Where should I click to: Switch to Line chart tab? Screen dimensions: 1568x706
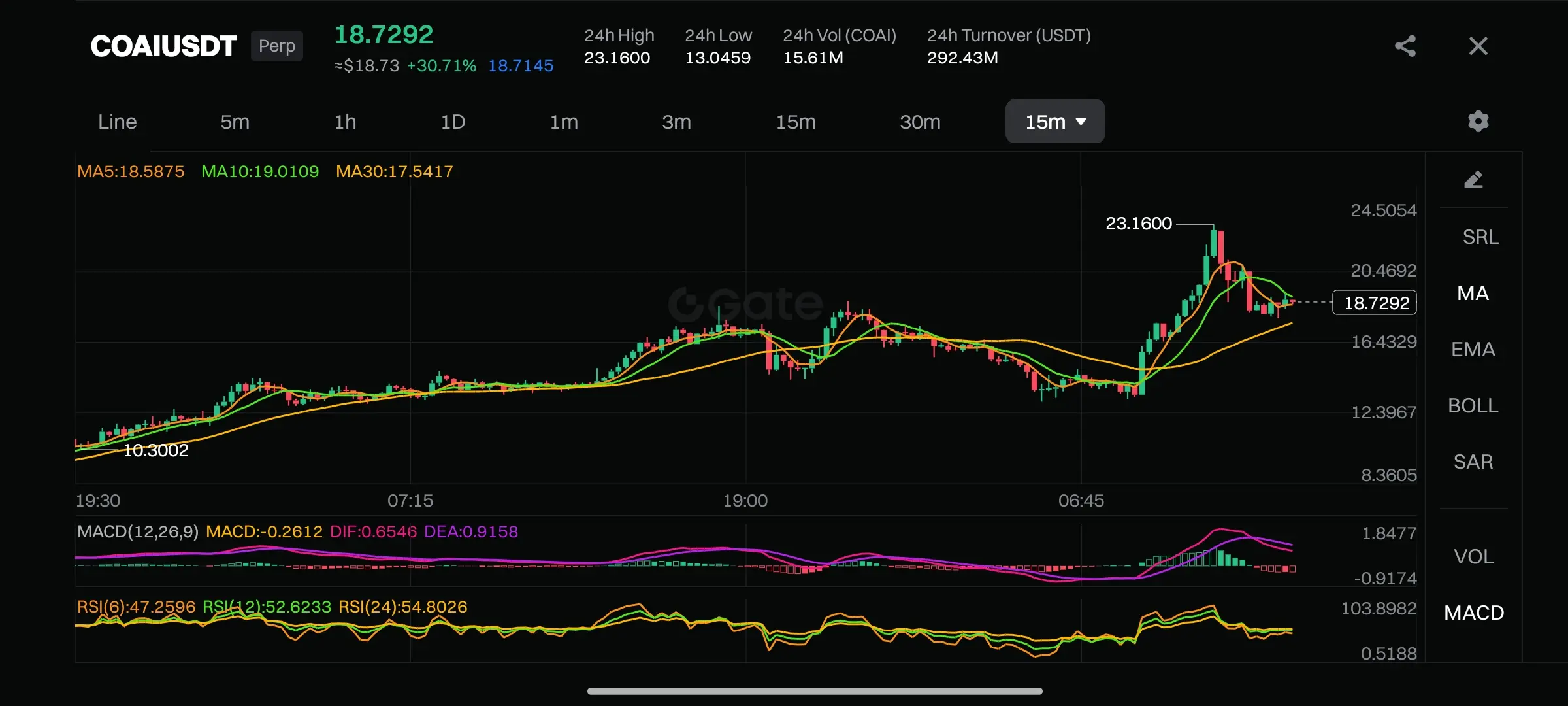[118, 122]
